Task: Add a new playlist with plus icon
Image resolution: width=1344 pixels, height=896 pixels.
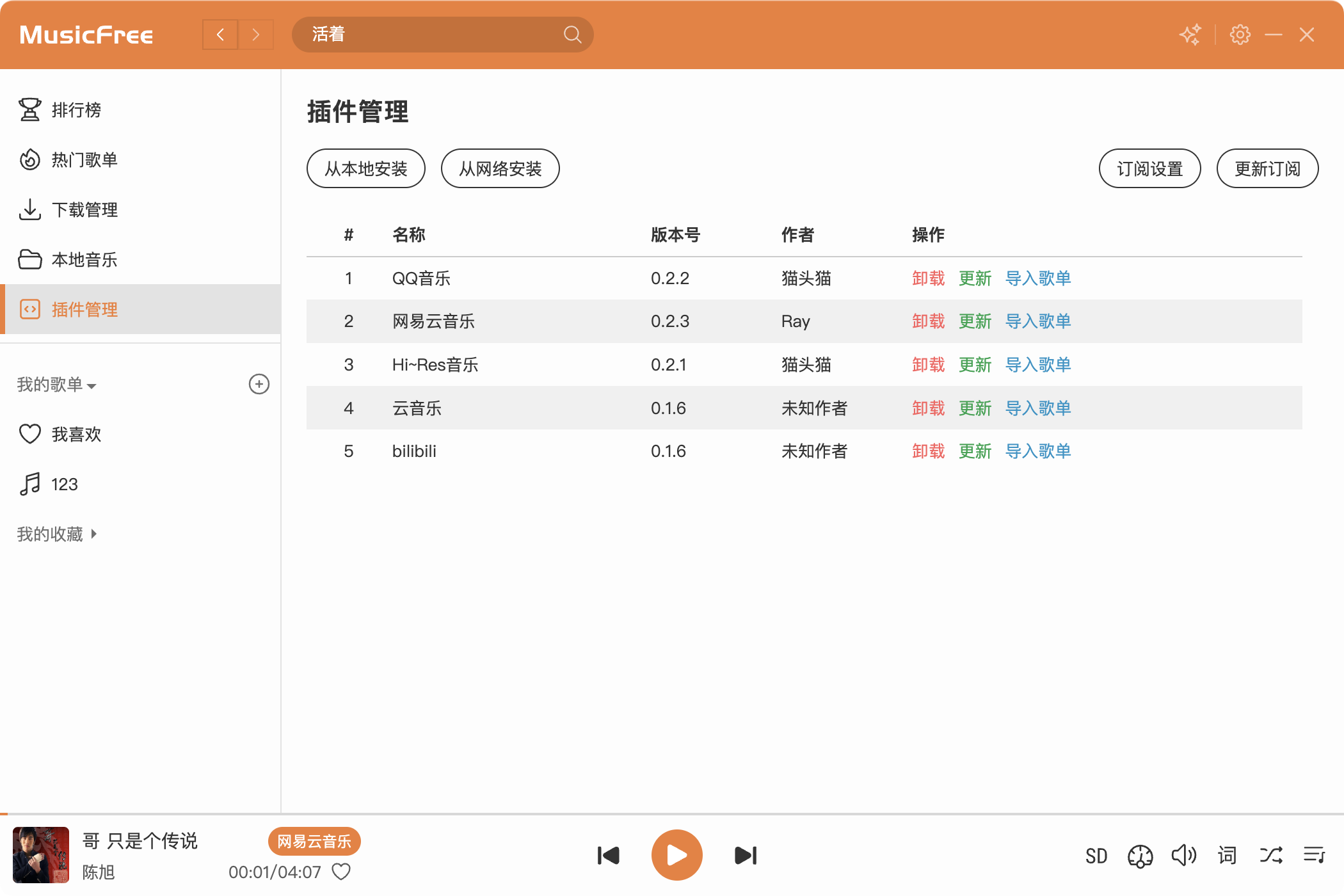Action: [259, 384]
